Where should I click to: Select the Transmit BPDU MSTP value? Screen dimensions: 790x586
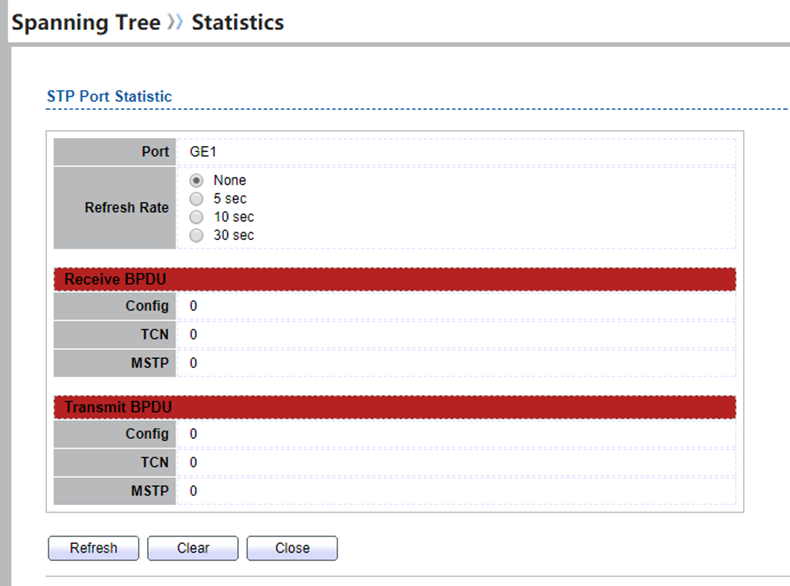click(x=194, y=491)
